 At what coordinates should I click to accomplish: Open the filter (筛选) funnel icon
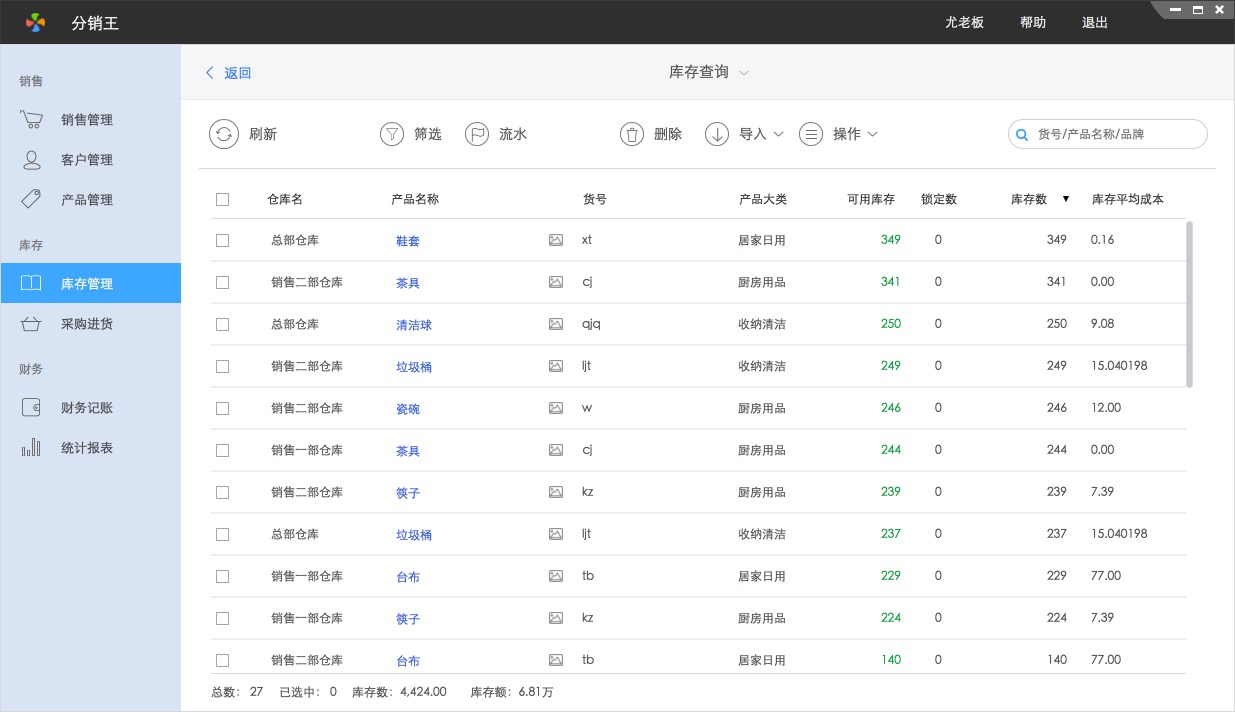click(x=392, y=134)
